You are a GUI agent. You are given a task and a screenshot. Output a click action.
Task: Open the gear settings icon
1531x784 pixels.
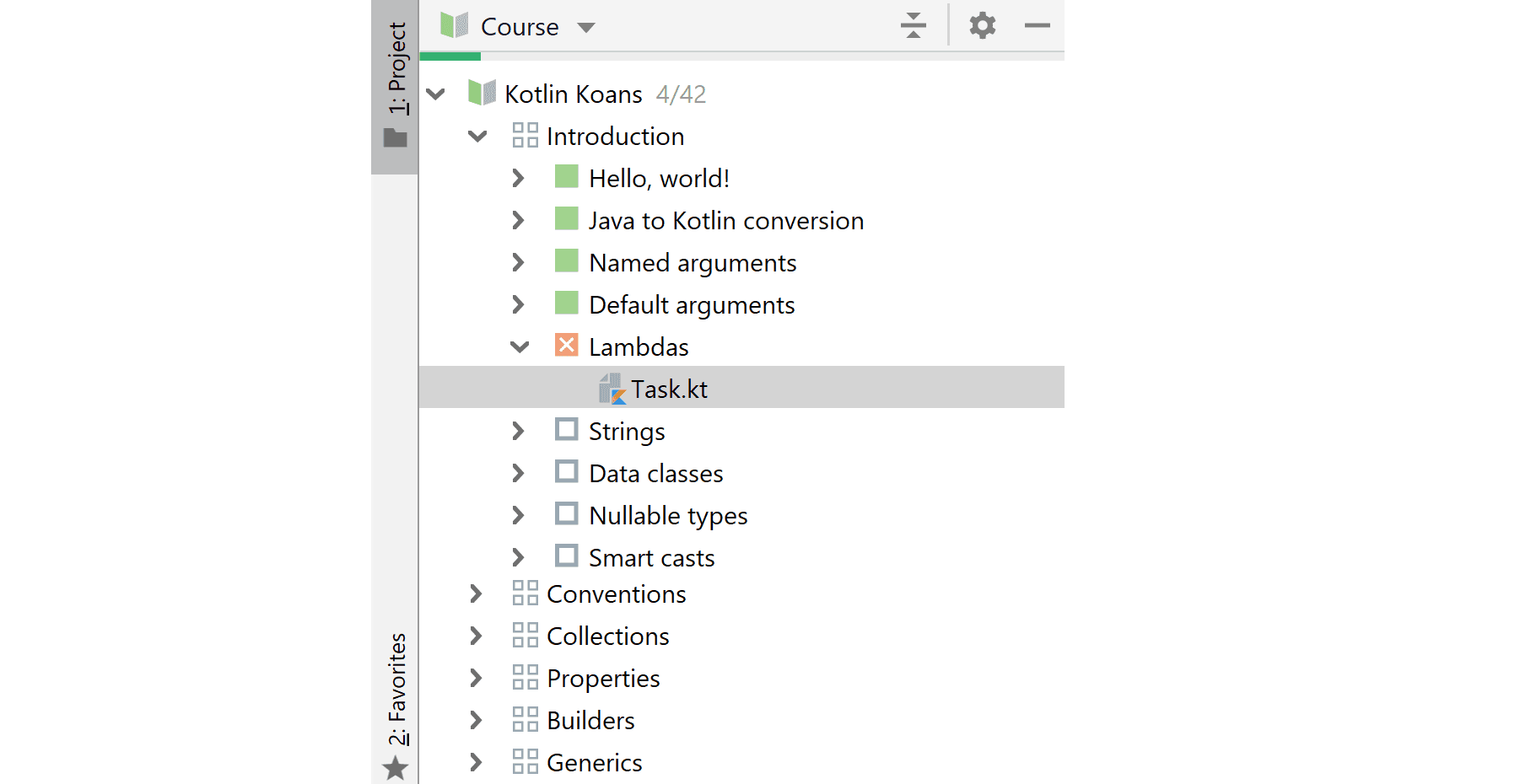[x=982, y=26]
